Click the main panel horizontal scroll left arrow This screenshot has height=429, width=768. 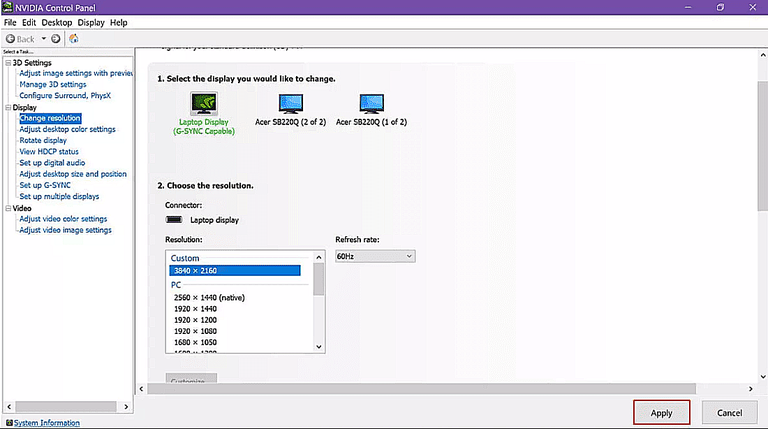coord(142,389)
